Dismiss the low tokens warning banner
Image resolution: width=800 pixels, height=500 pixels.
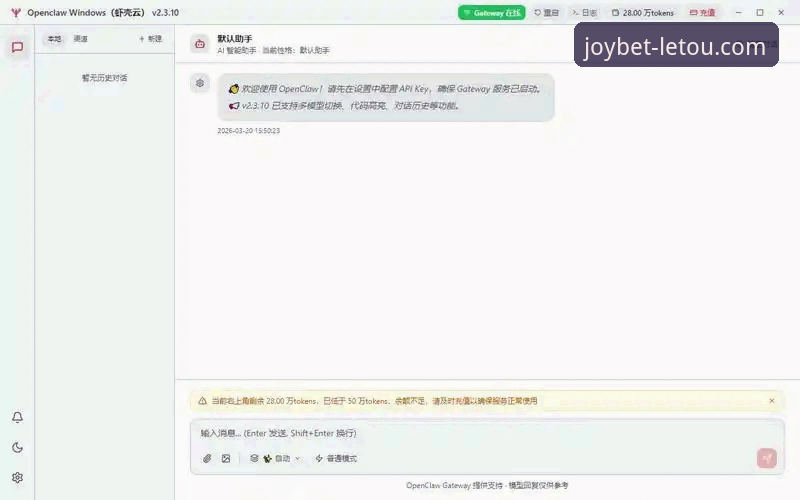(x=772, y=401)
